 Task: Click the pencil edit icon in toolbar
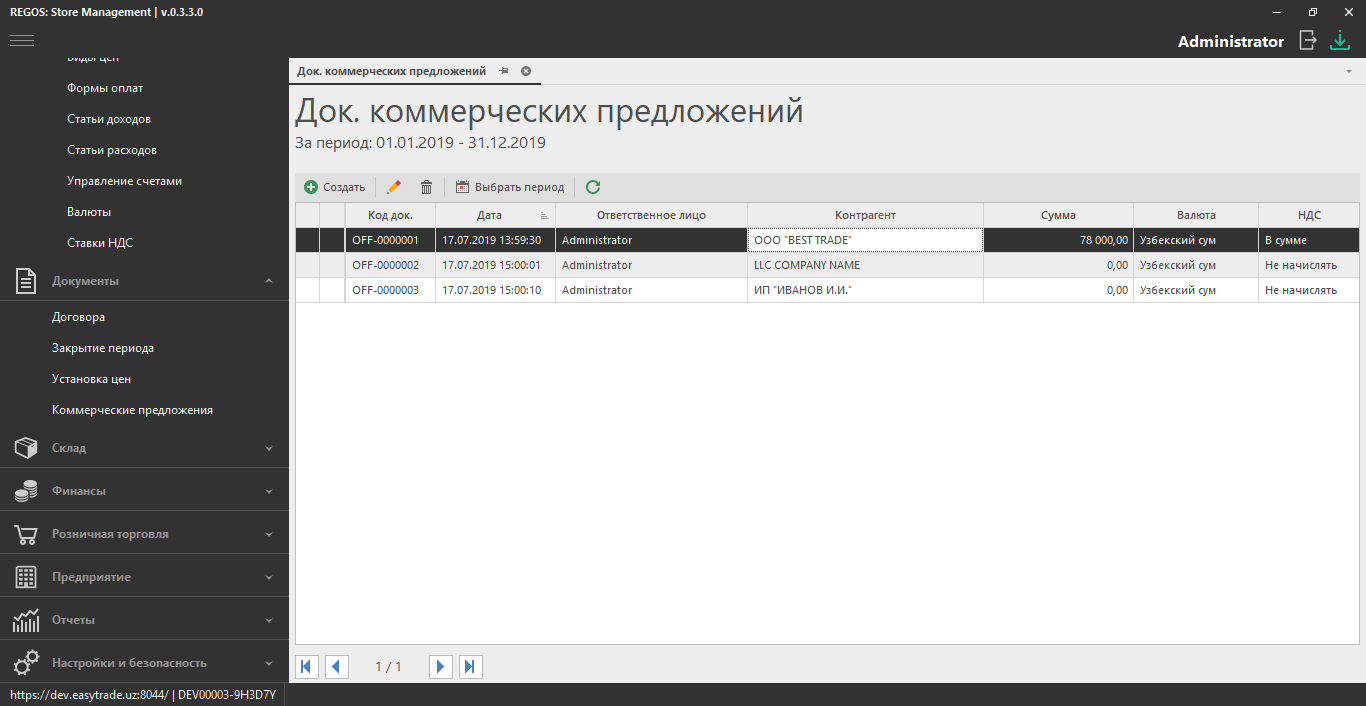394,187
